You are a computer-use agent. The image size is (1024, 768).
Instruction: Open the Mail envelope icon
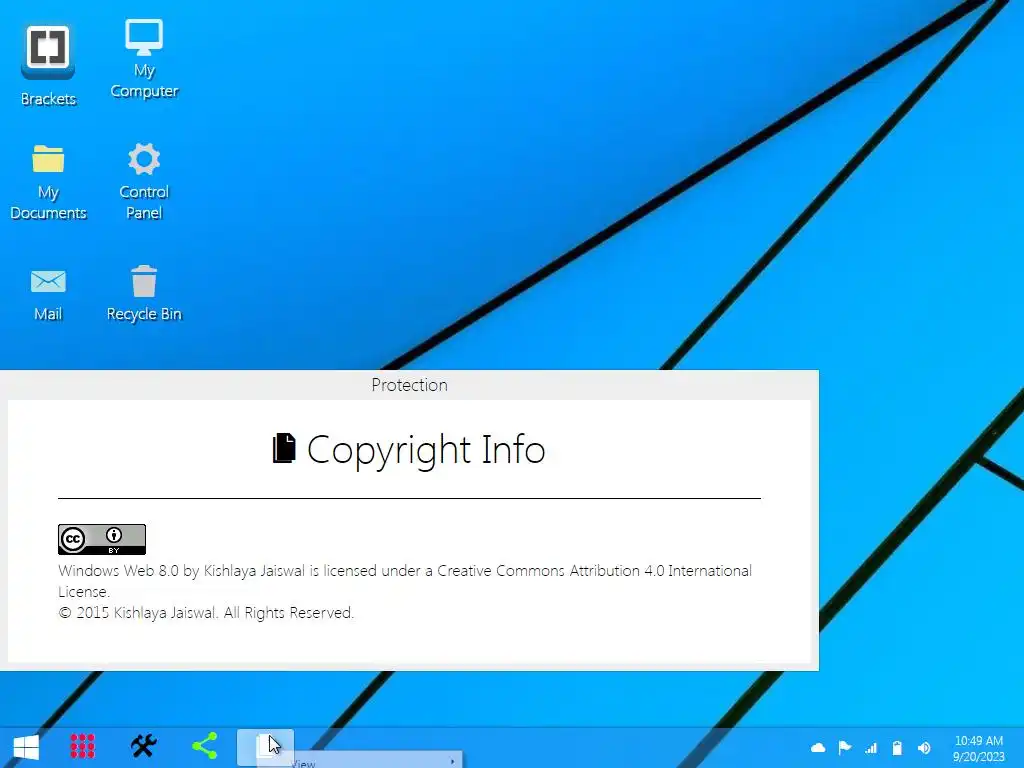click(x=48, y=295)
